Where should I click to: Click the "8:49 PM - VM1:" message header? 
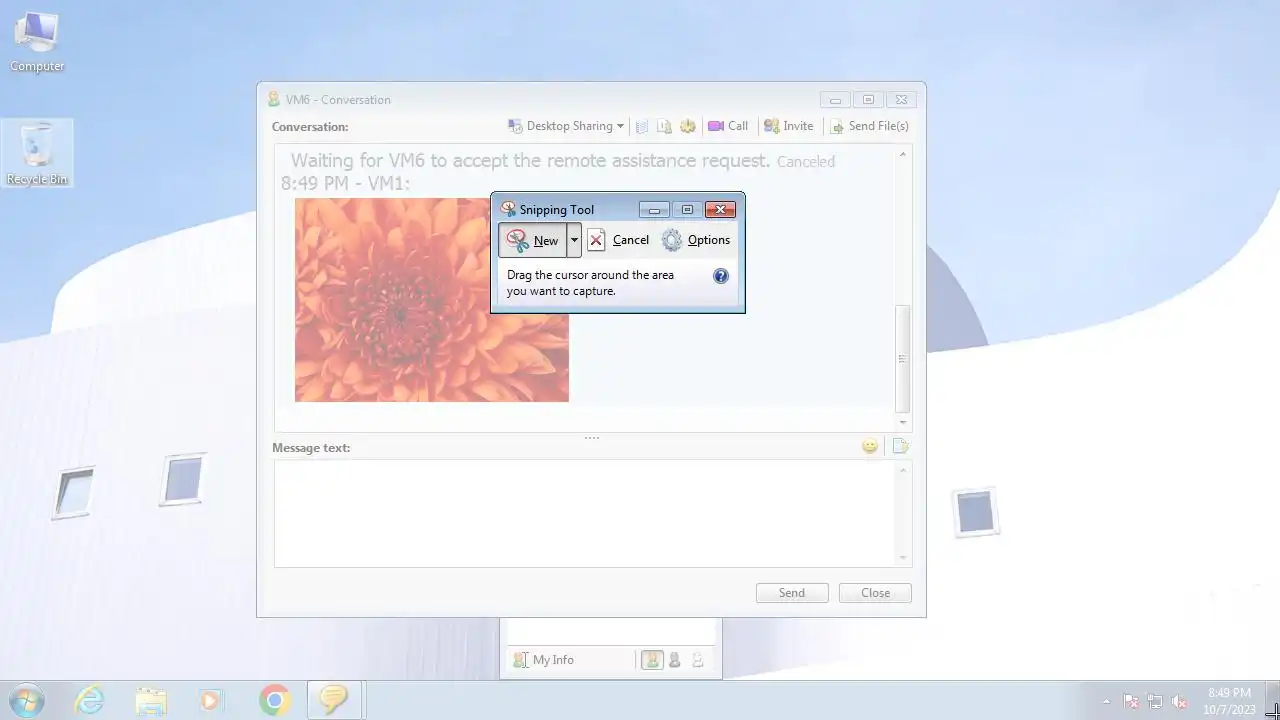[346, 183]
